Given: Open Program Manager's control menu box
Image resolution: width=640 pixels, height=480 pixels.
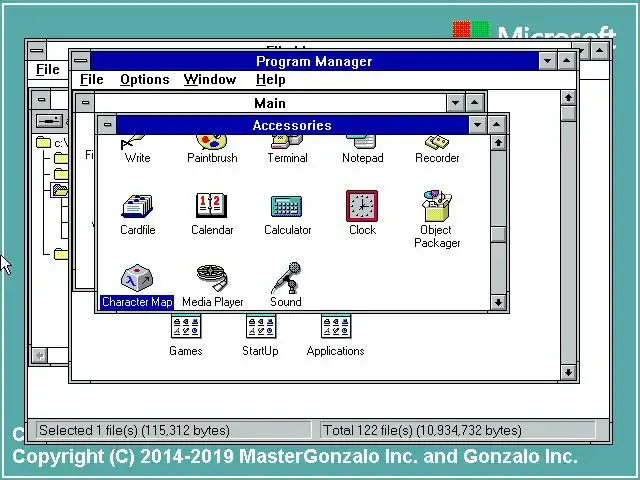Looking at the screenshot, I should [81, 61].
